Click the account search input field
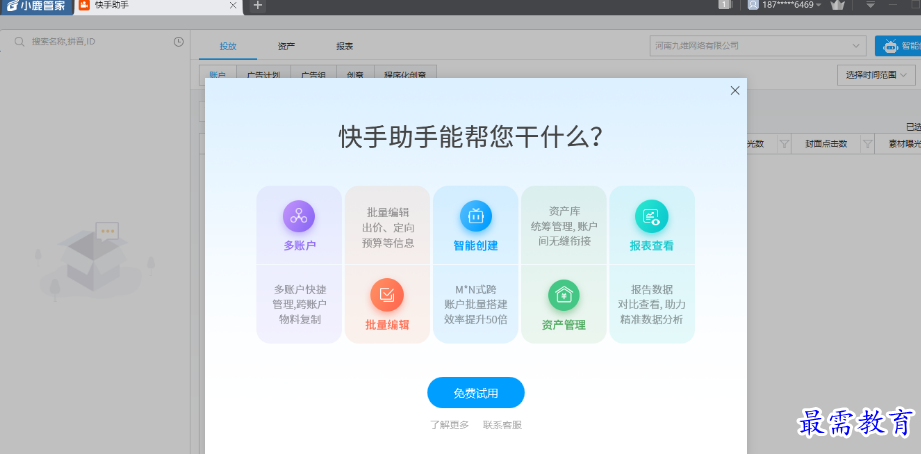The image size is (921, 454). [x=97, y=42]
